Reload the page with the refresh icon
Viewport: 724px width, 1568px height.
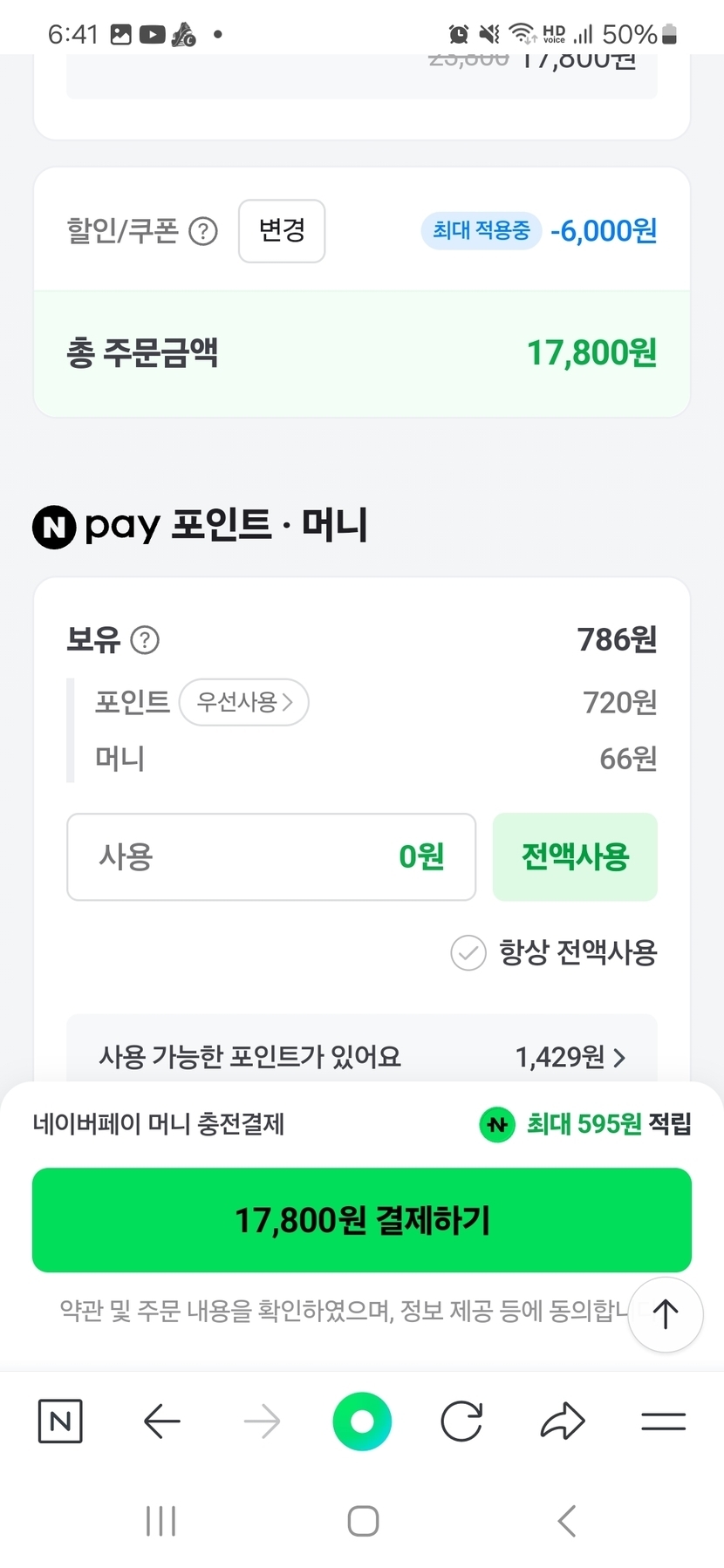coord(461,1421)
